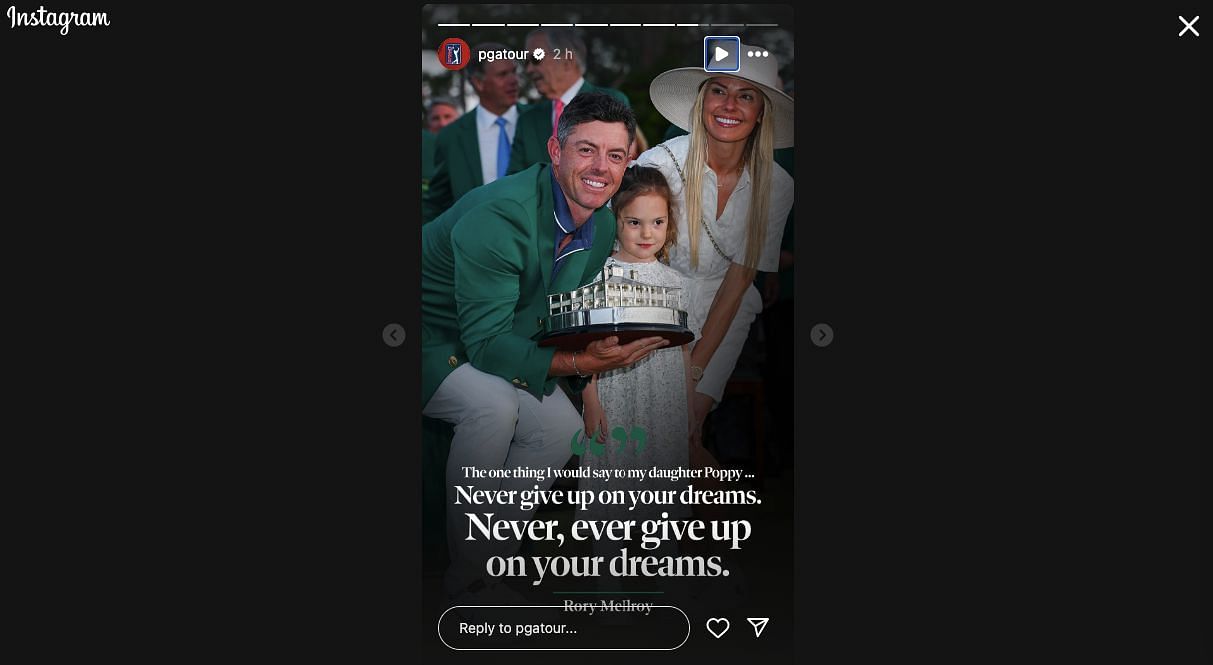Image resolution: width=1213 pixels, height=665 pixels.
Task: Resume the story with the play button
Action: point(722,54)
